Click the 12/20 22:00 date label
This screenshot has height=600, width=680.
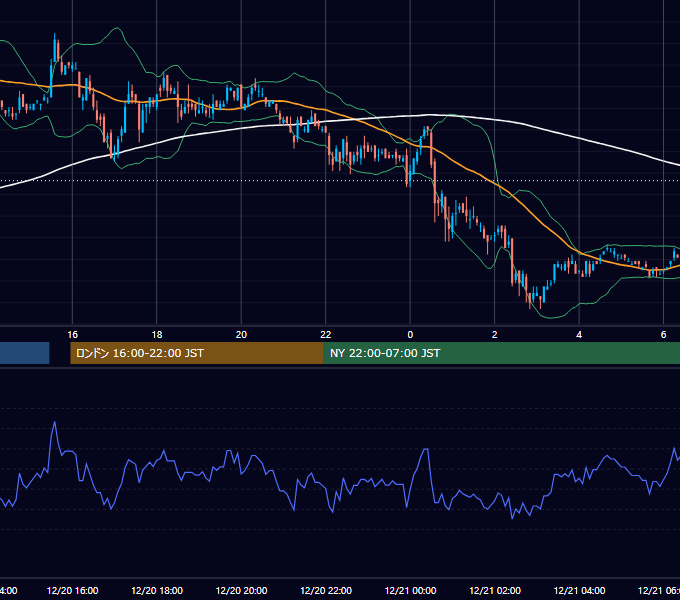(x=326, y=590)
